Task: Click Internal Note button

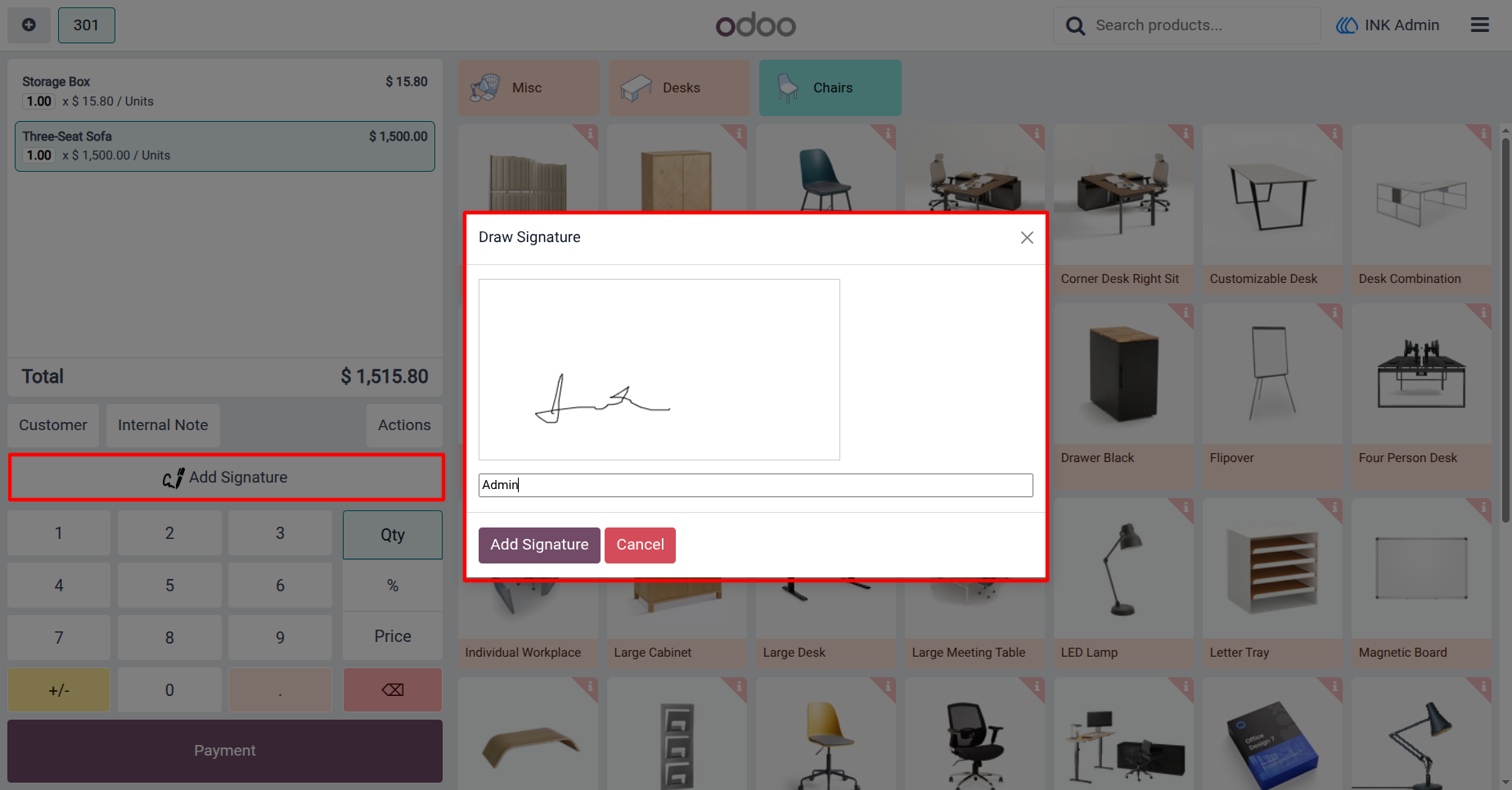Action: tap(163, 425)
